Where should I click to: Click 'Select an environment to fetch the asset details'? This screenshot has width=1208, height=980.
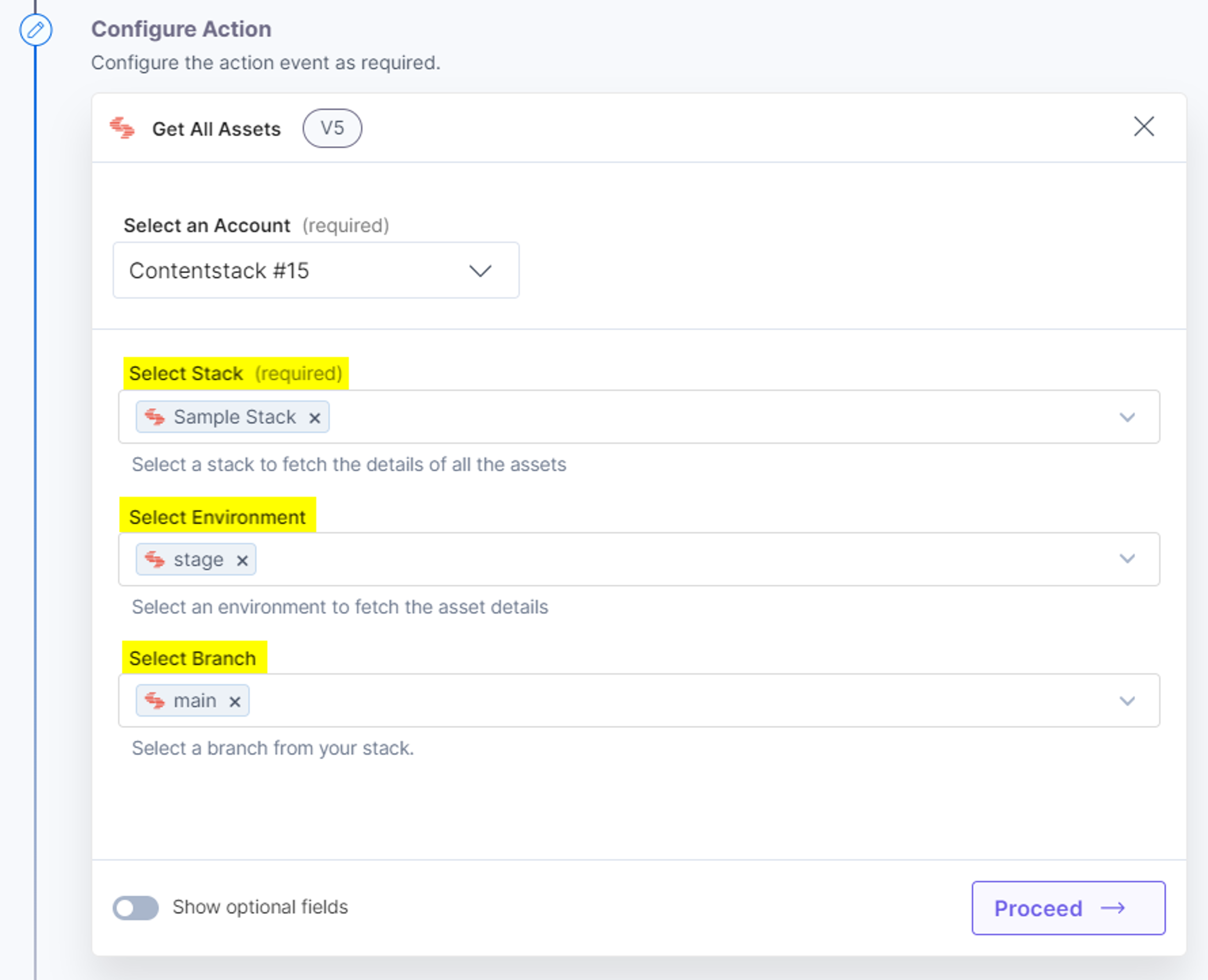click(340, 607)
